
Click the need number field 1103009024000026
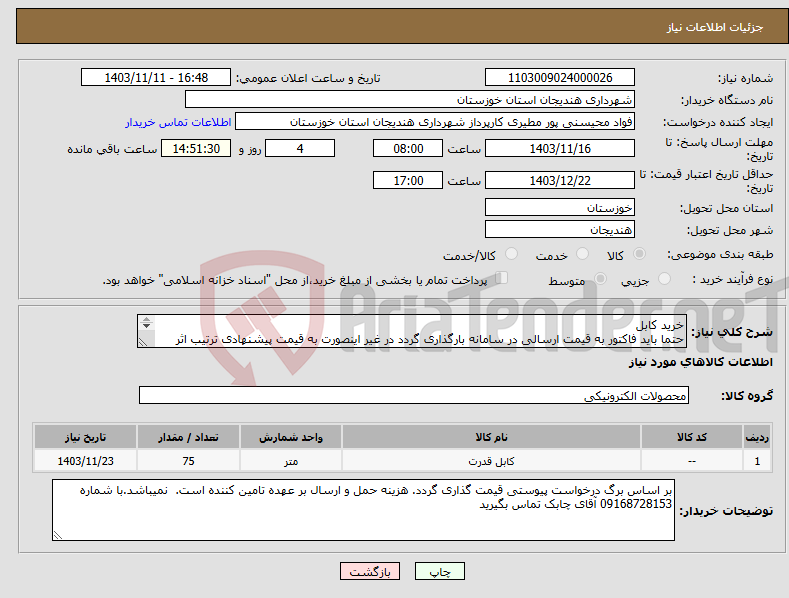(560, 78)
